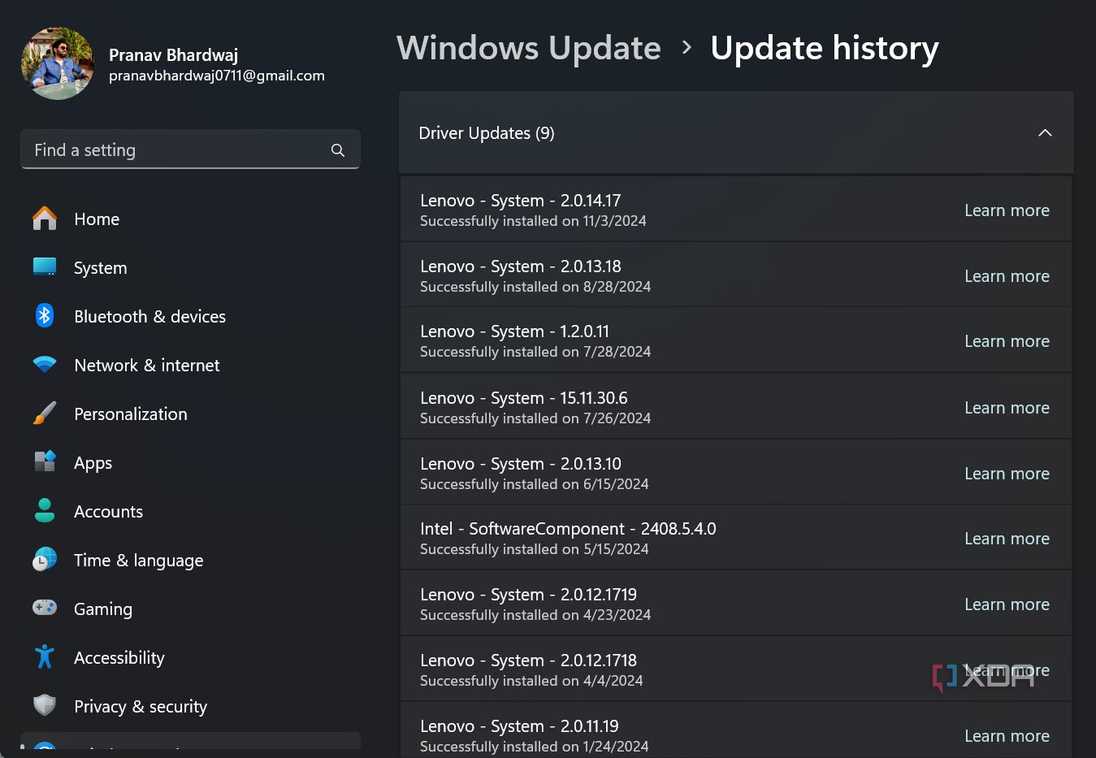
Task: Select Lenovo - System - 2.0.11.19 entry
Action: 736,730
